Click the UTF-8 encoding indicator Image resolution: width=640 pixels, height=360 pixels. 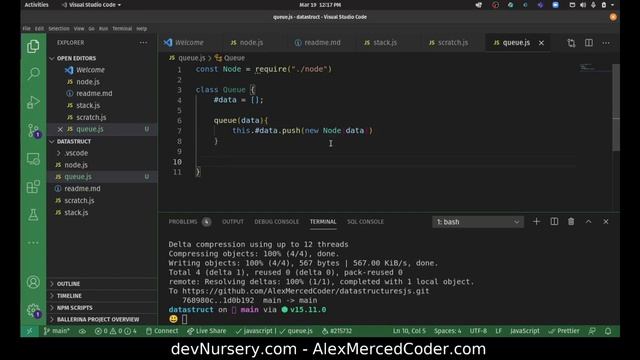coord(478,331)
